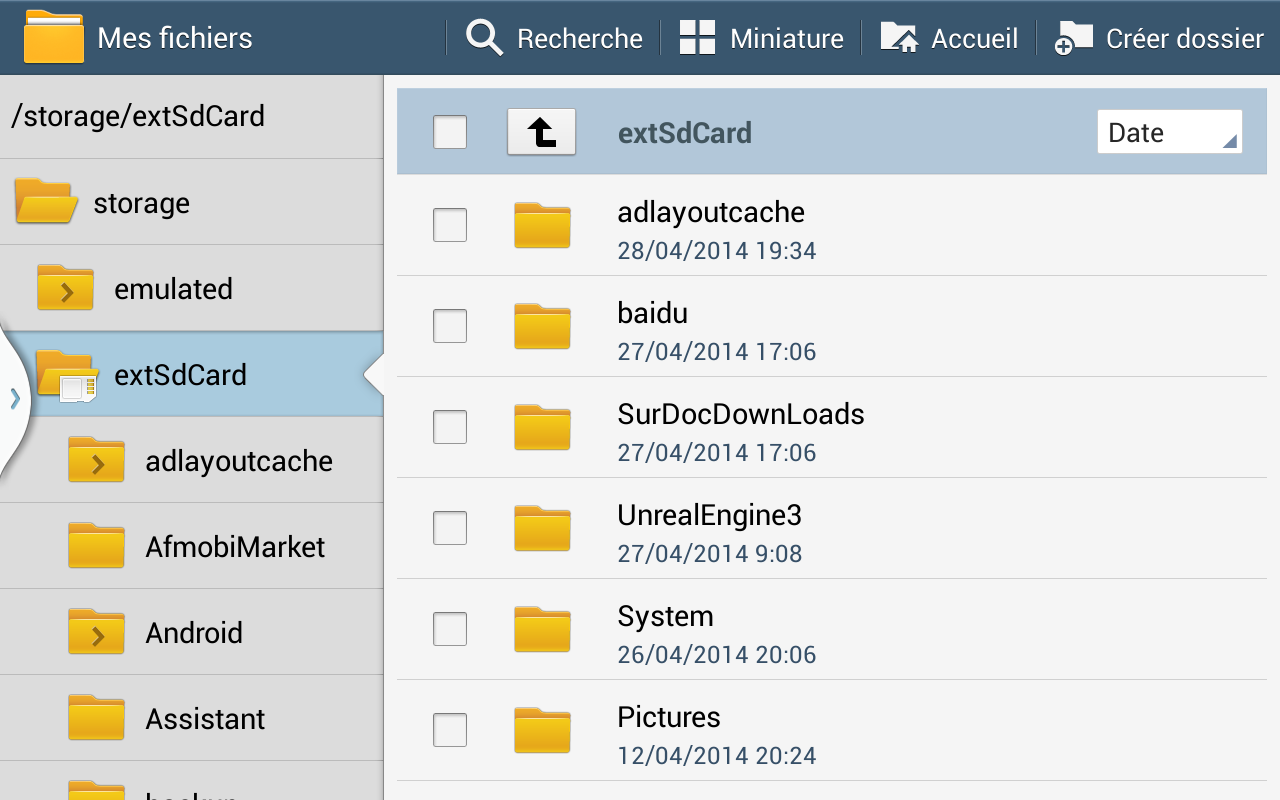Expand the emulated folder in the tree
The height and width of the screenshot is (800, 1280).
(x=65, y=288)
